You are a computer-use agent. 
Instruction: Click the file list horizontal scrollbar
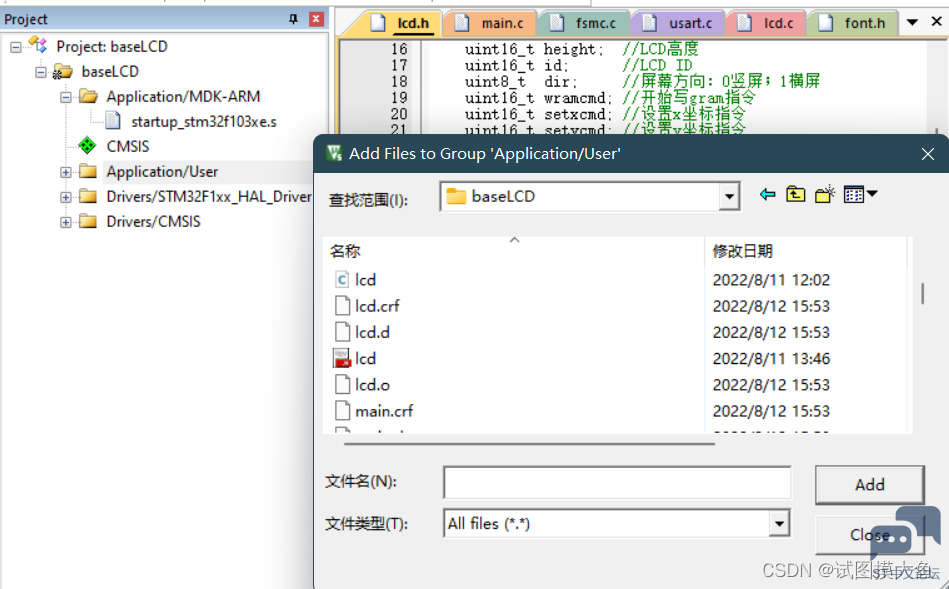pyautogui.click(x=529, y=444)
